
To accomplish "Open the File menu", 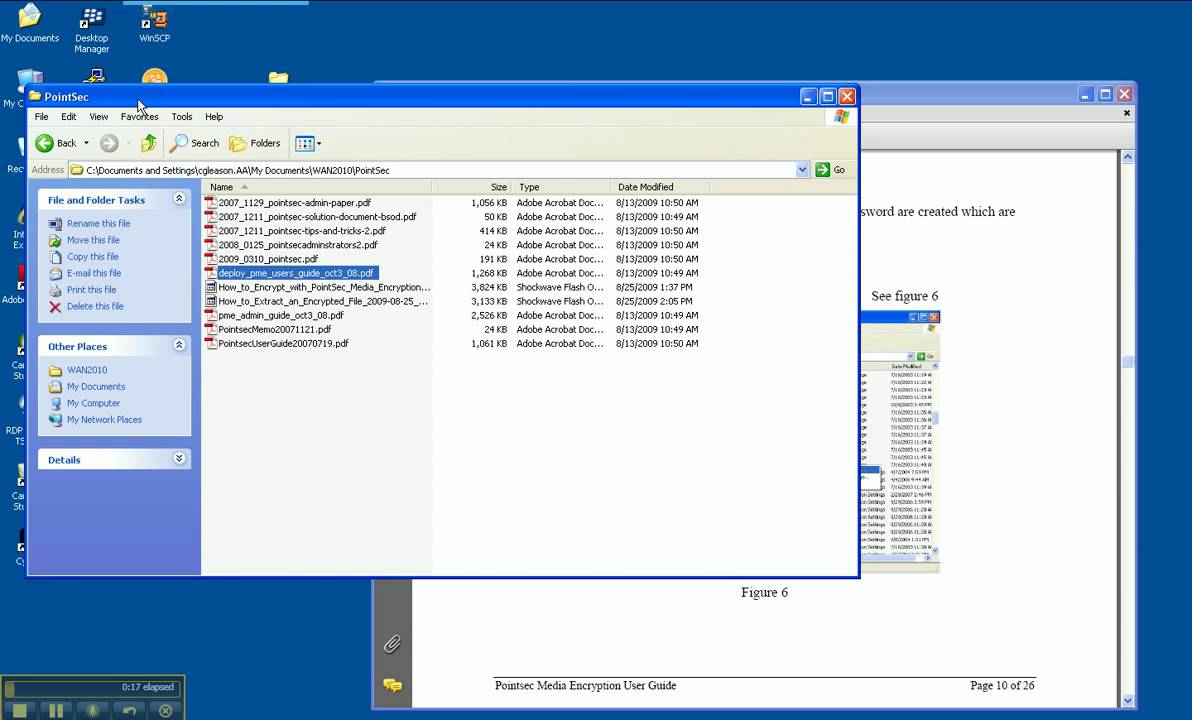I will 42,116.
